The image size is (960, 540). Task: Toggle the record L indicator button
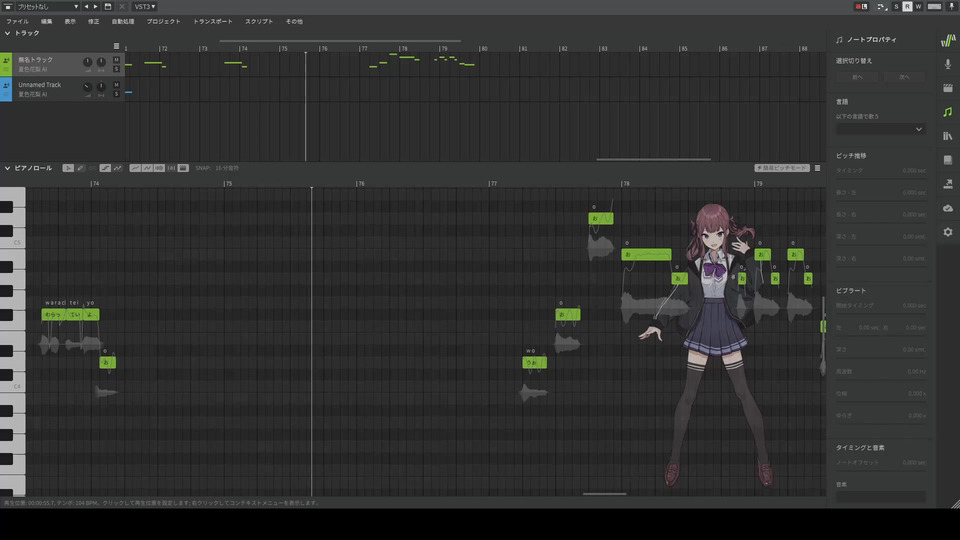861,7
